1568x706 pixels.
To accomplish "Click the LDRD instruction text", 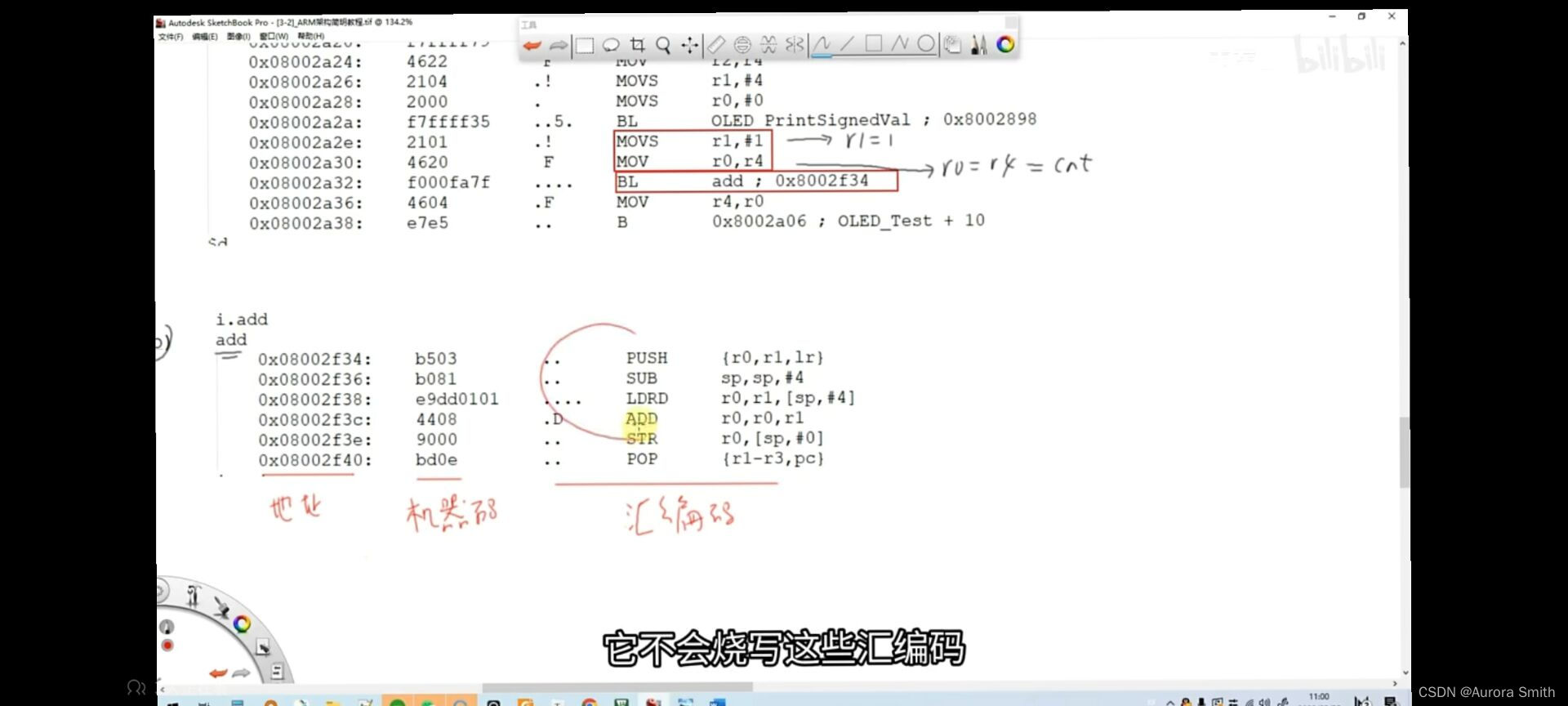I will (x=647, y=399).
